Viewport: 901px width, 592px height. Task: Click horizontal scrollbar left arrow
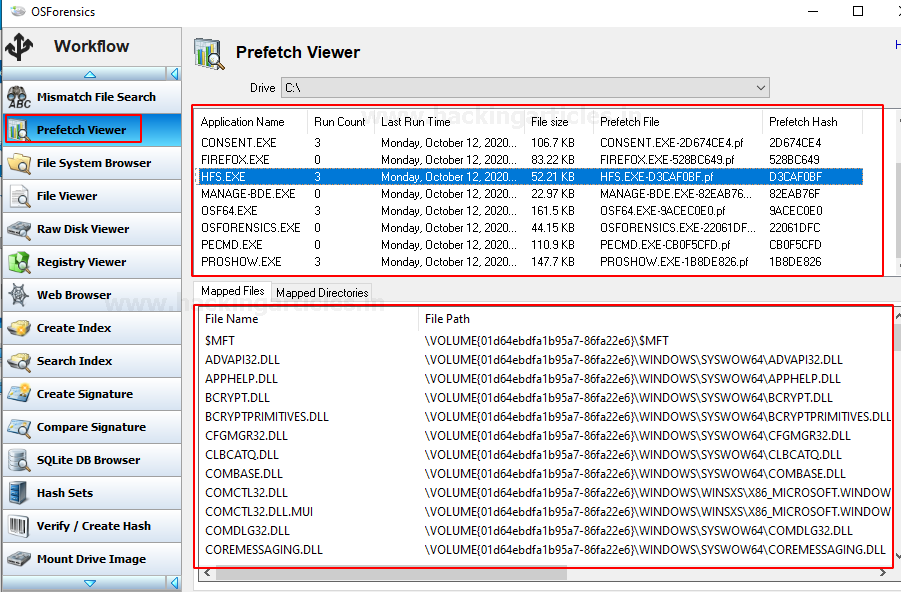pos(207,572)
